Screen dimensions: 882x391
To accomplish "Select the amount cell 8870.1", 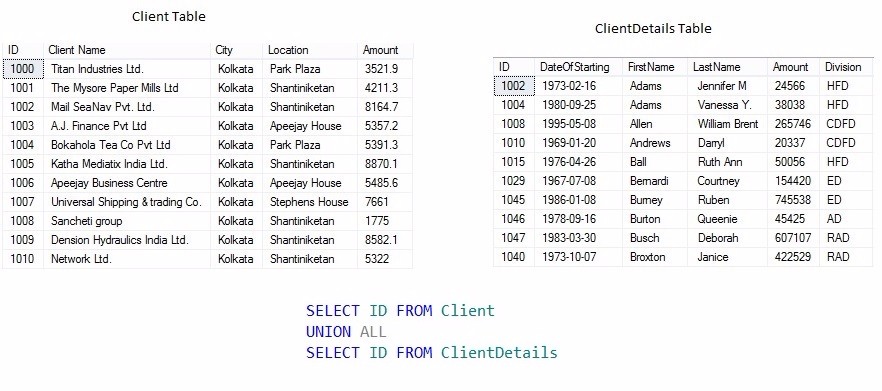I will (x=385, y=164).
